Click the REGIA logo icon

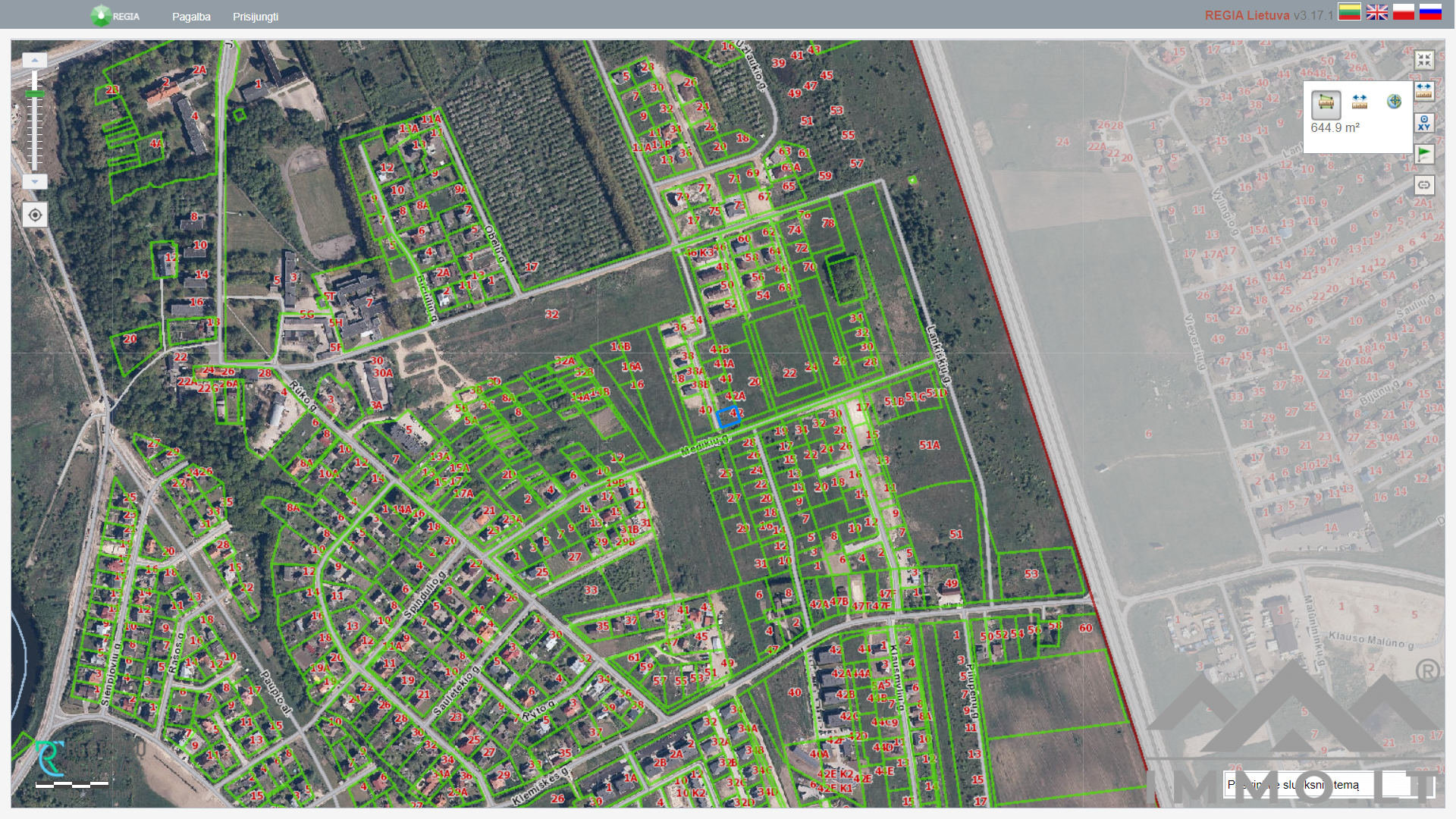pyautogui.click(x=100, y=16)
